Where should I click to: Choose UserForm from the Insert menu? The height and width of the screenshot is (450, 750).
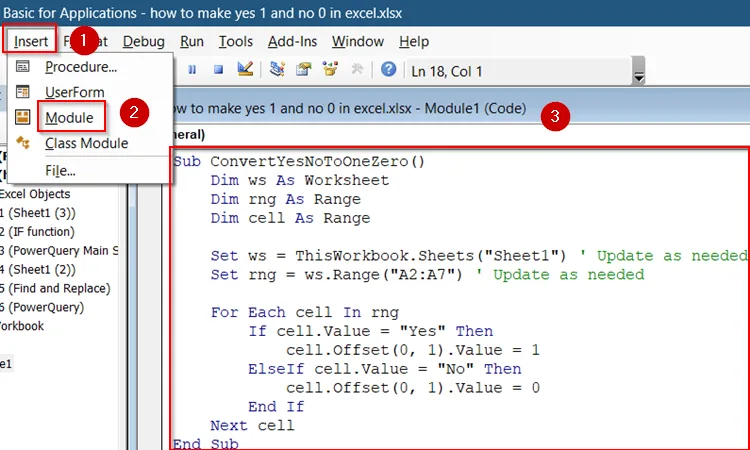[75, 92]
